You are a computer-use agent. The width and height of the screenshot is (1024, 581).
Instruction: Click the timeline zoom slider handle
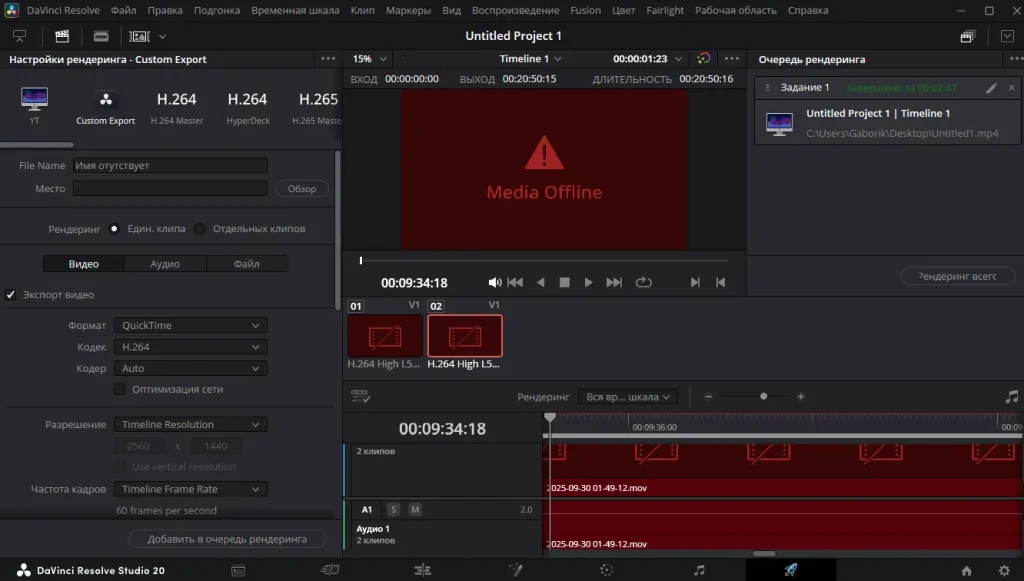[763, 397]
